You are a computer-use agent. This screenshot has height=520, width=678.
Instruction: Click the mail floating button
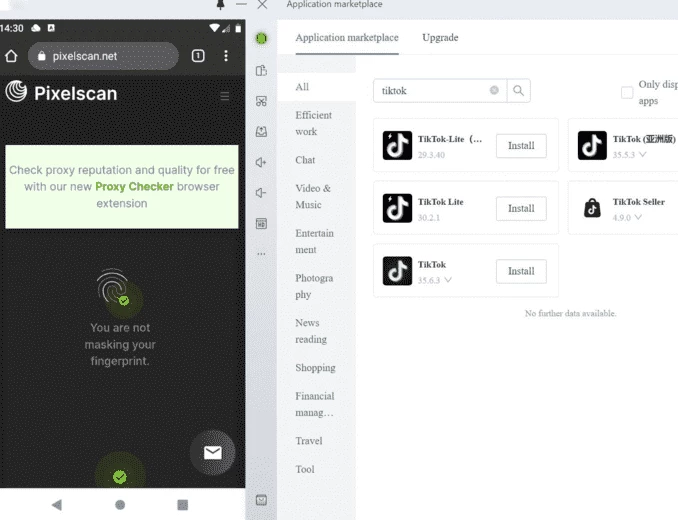212,453
